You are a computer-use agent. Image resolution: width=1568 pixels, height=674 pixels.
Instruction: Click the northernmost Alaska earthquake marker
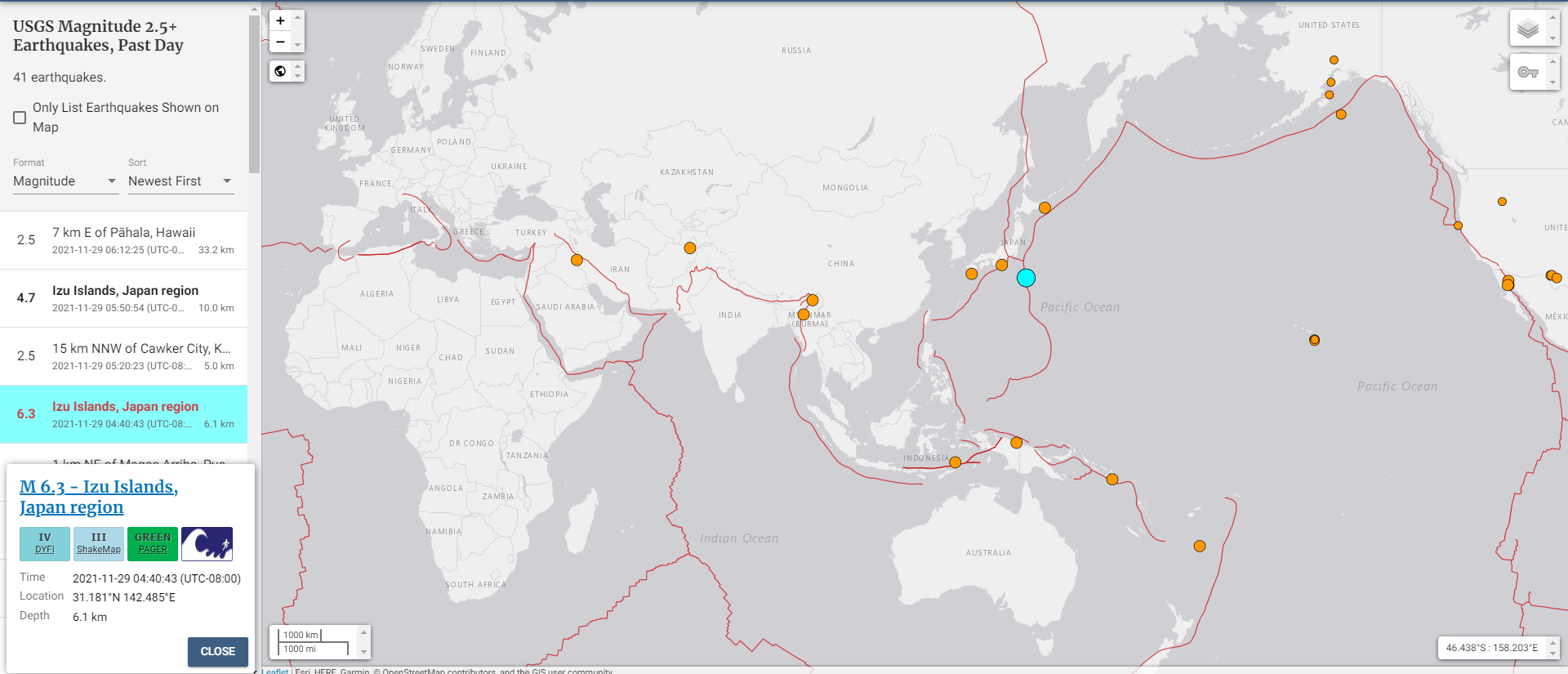(1334, 60)
